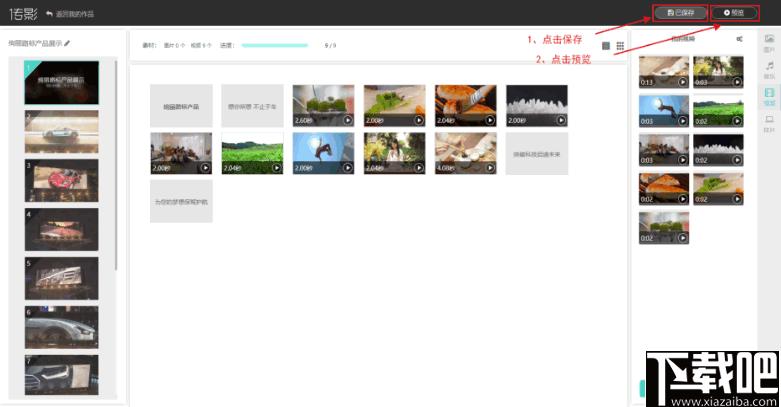Open the Pictures panel in right sidebar

coord(769,43)
